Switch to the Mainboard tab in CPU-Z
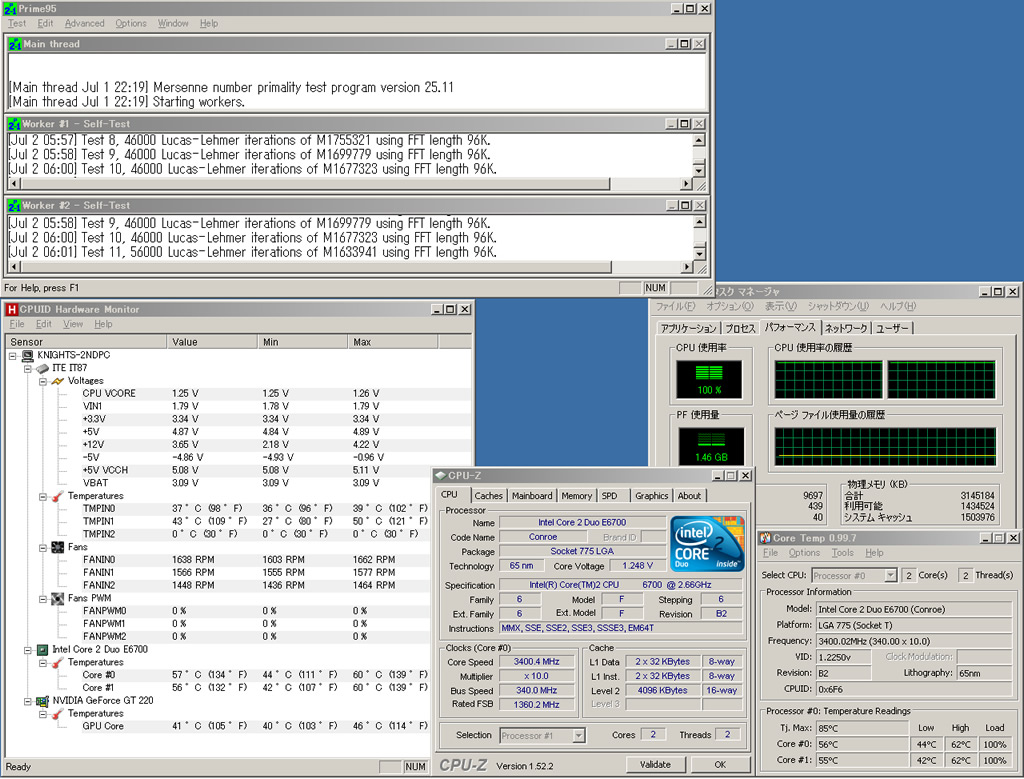This screenshot has height=779, width=1024. click(x=531, y=495)
